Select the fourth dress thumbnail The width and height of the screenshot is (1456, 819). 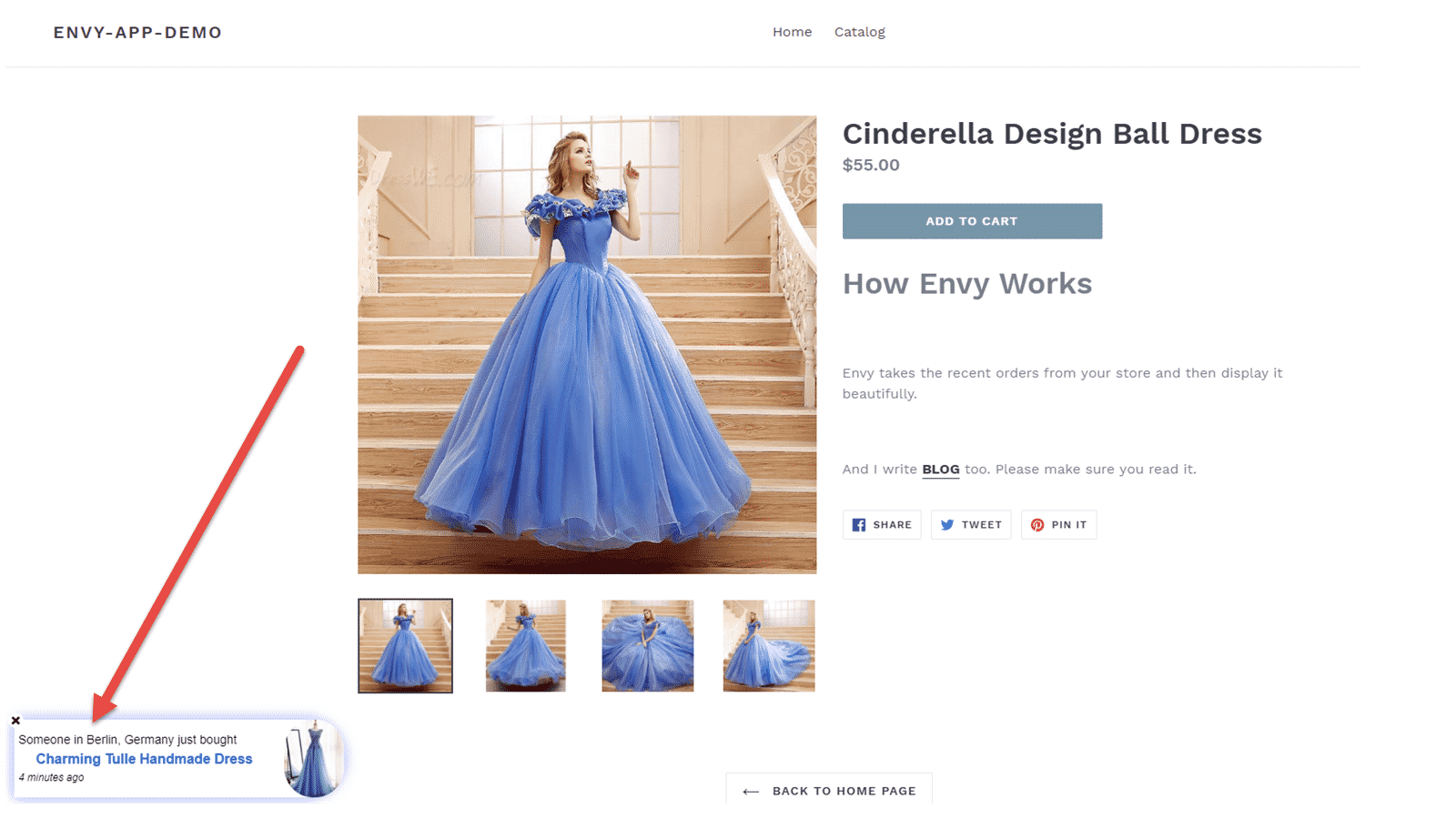769,646
